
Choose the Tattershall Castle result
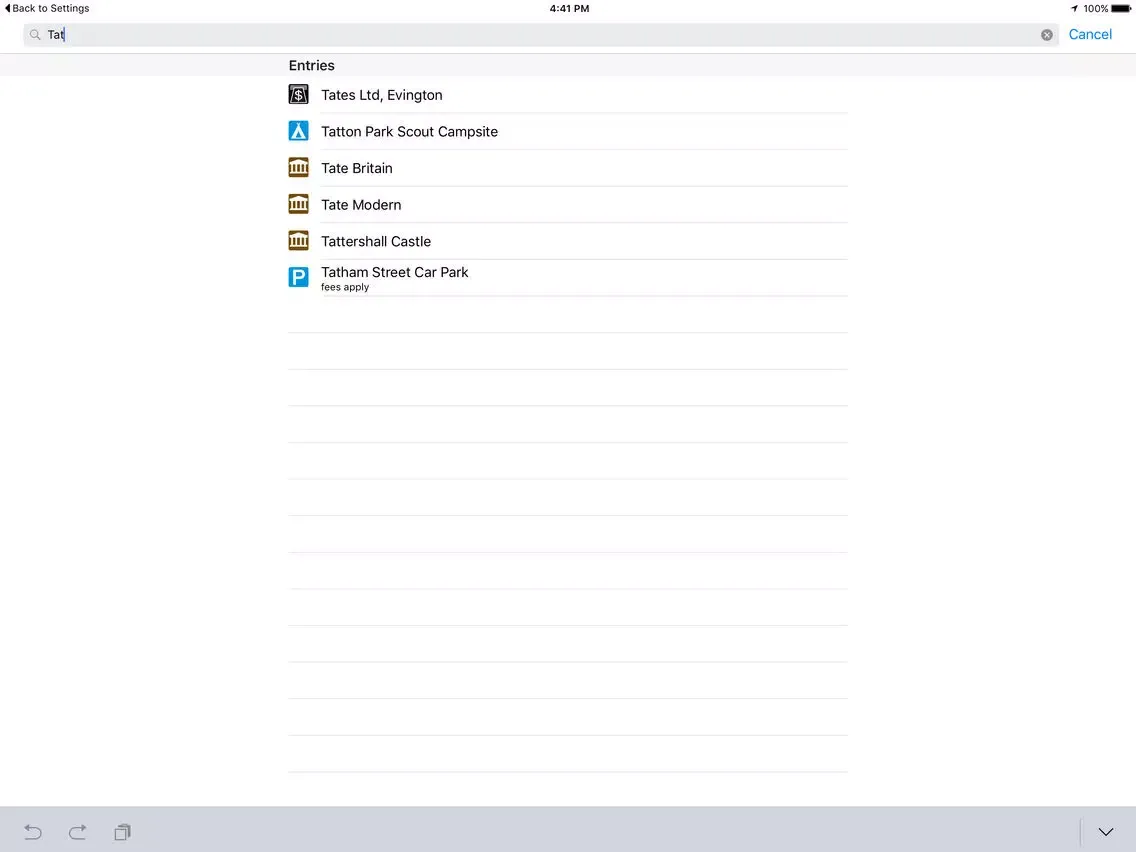coord(568,241)
